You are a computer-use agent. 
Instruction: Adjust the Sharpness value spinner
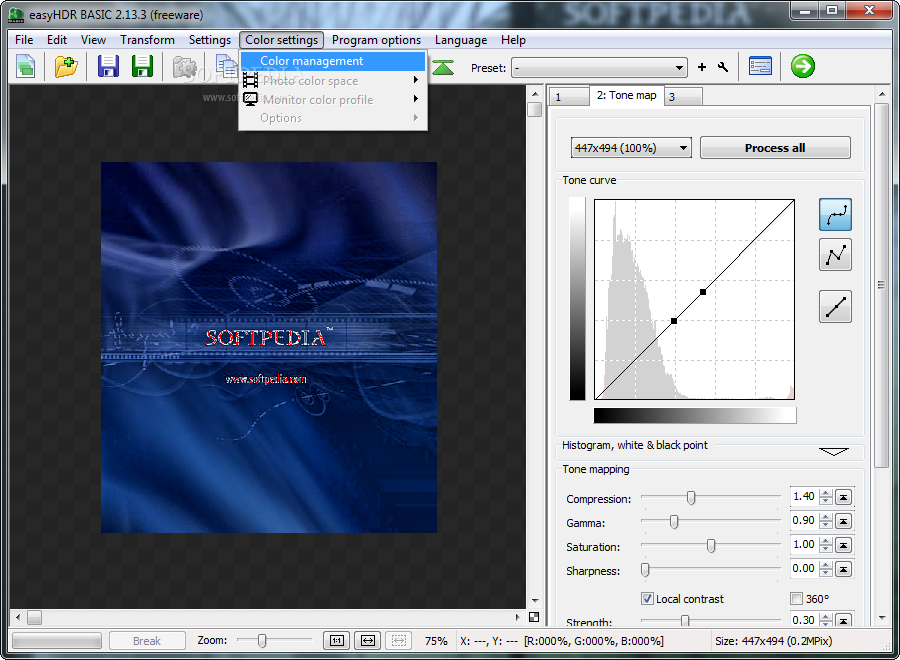point(825,569)
